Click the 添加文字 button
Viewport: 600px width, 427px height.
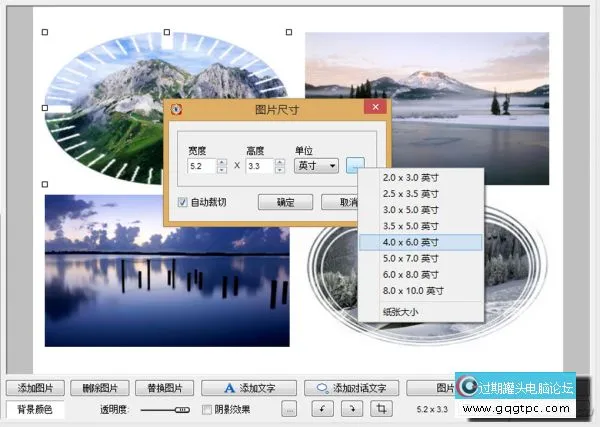coord(249,388)
